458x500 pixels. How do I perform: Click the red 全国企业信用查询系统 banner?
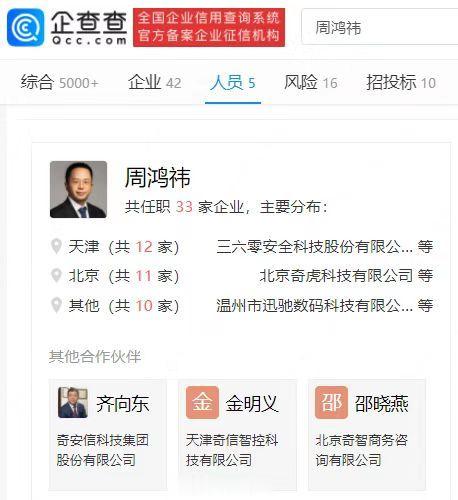(x=209, y=27)
